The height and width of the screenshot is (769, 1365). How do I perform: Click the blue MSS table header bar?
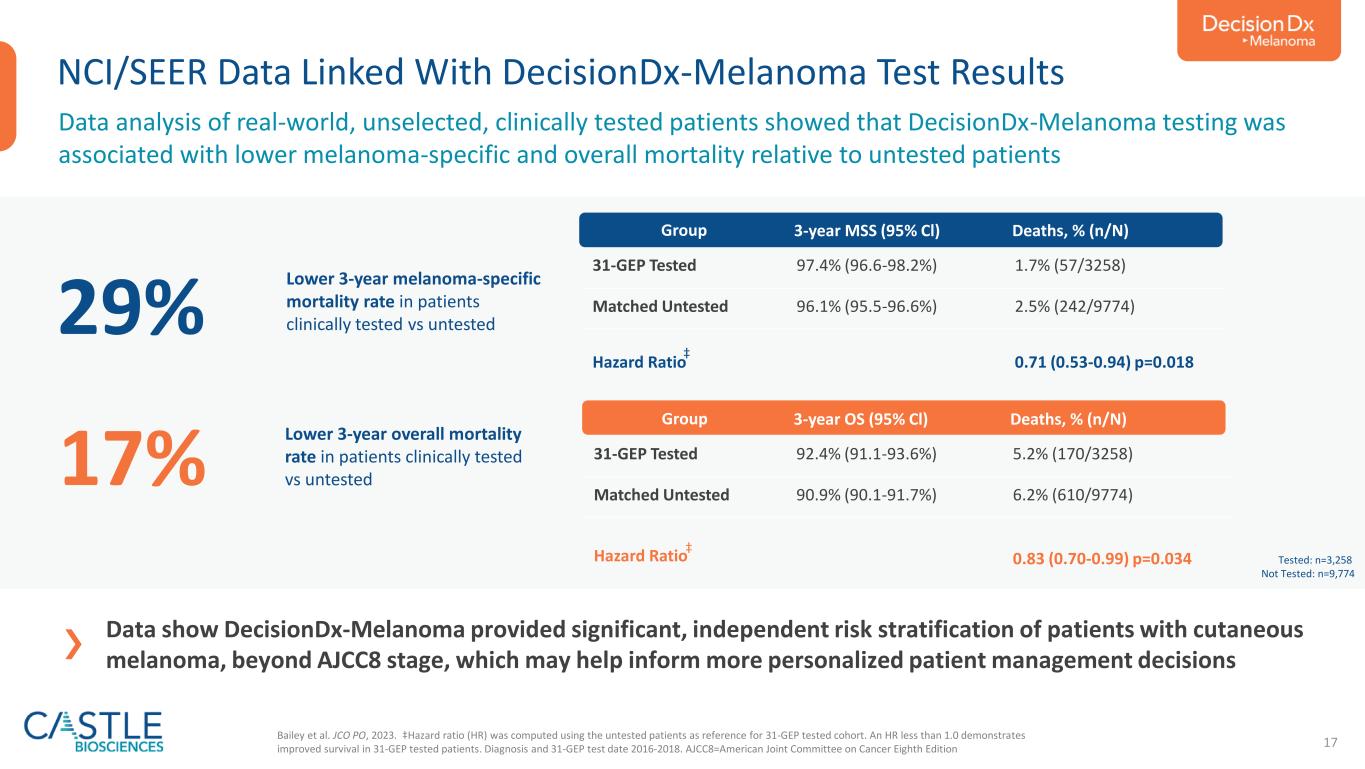pos(900,230)
